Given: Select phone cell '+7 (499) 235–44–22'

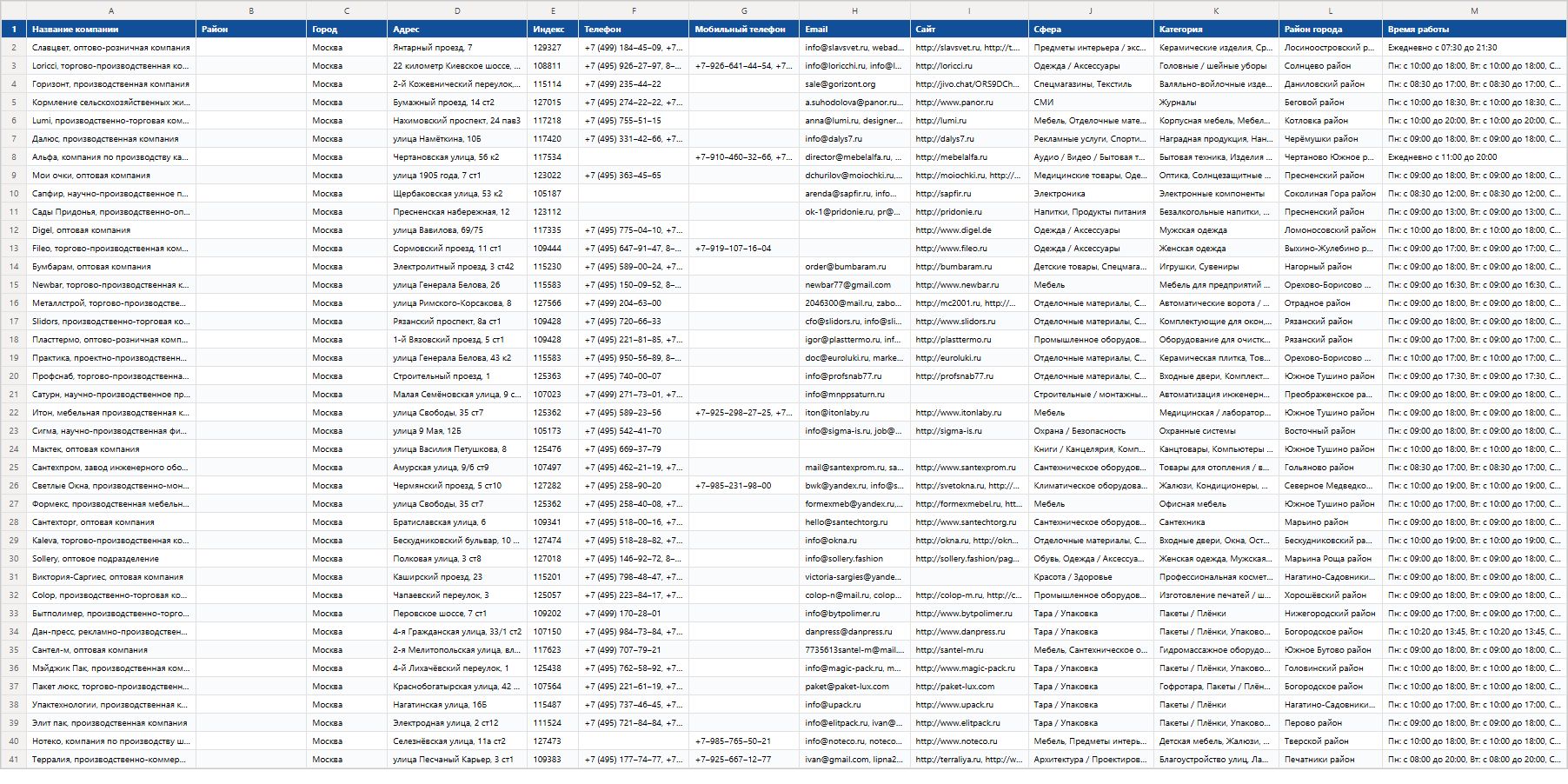Looking at the screenshot, I should pos(634,84).
